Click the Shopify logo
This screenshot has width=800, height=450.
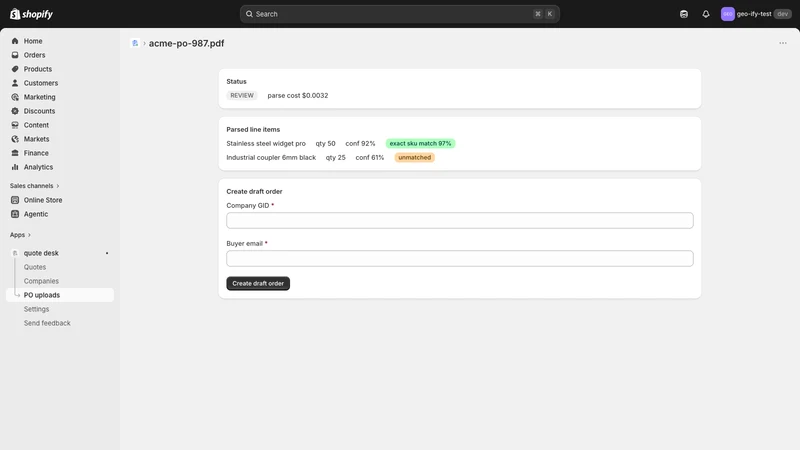pyautogui.click(x=32, y=14)
